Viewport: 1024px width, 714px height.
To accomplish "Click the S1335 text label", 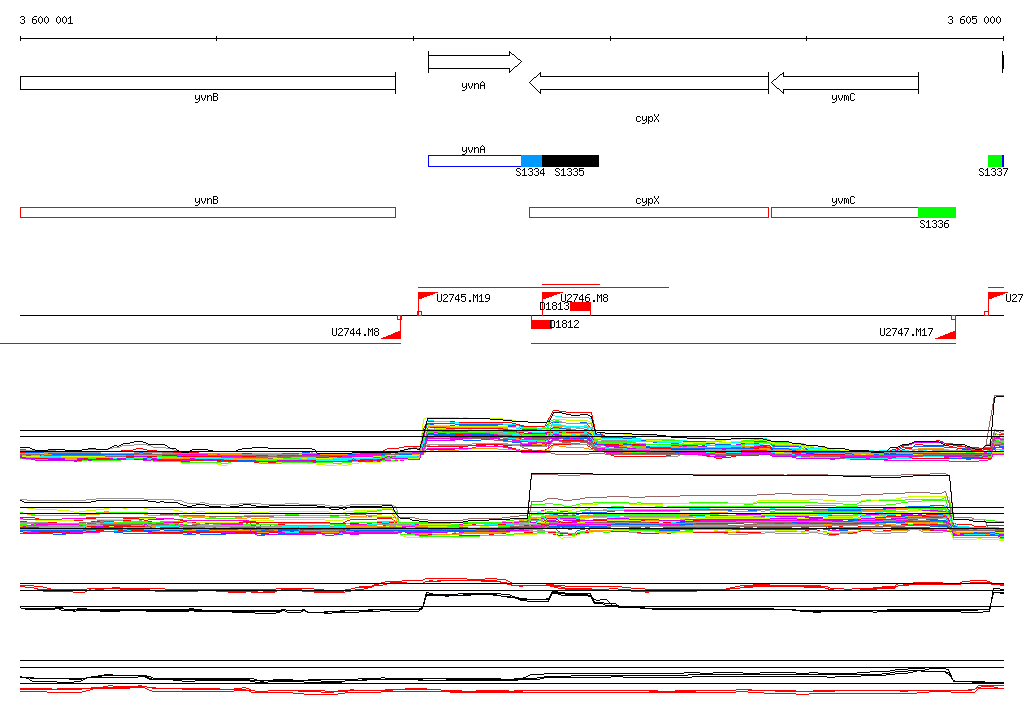I will click(x=569, y=172).
